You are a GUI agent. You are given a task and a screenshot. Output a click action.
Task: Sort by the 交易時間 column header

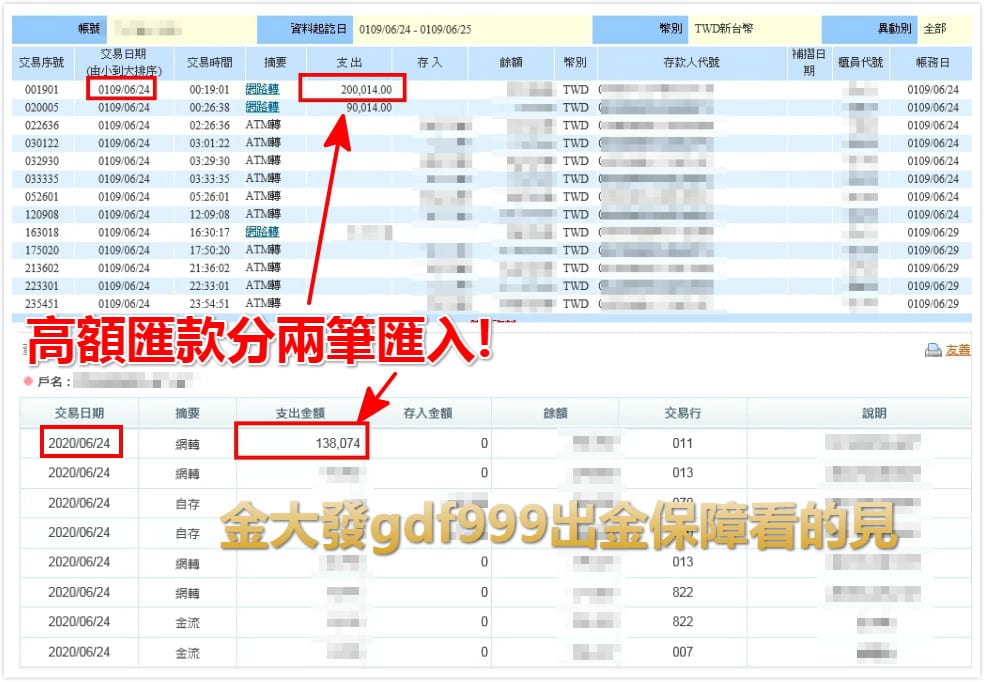(207, 62)
